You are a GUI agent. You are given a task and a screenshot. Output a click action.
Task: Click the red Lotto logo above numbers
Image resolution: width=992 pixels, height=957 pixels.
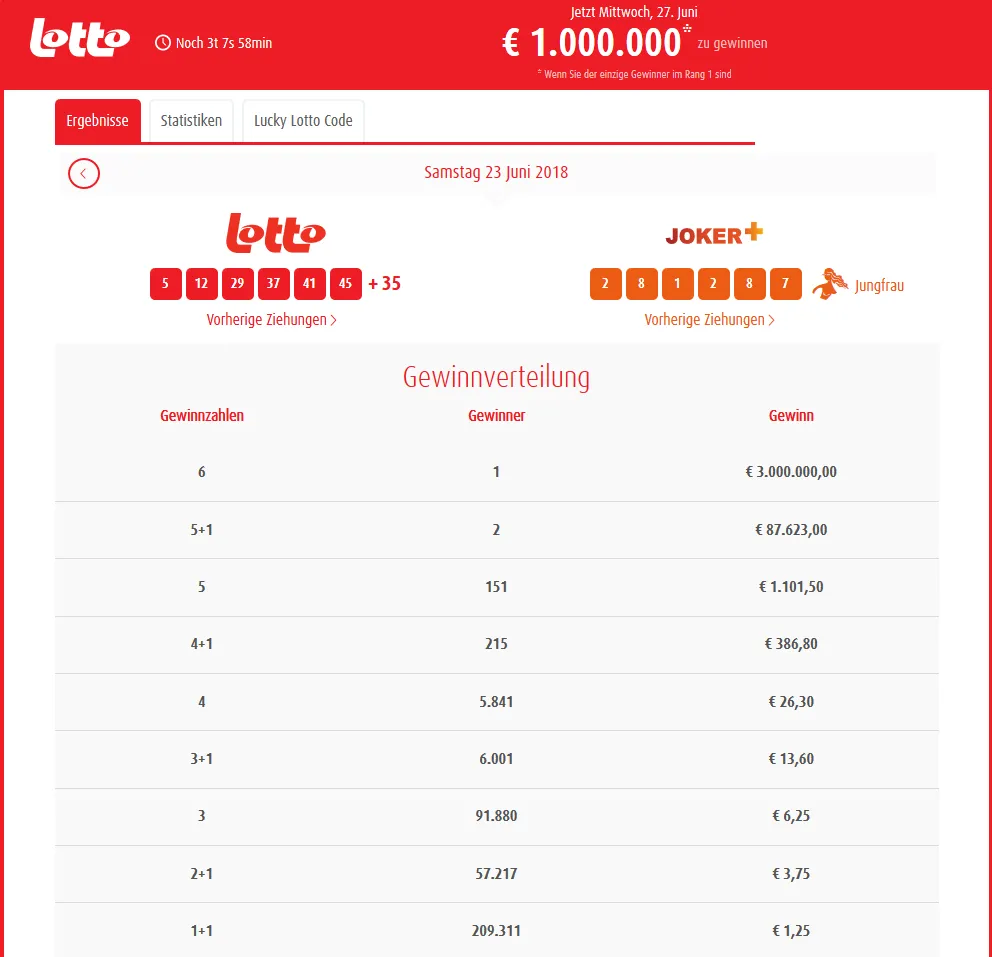(276, 233)
